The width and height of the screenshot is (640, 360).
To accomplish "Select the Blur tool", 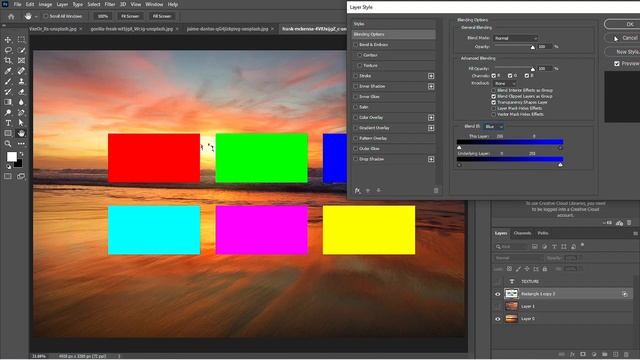I will pos(21,102).
